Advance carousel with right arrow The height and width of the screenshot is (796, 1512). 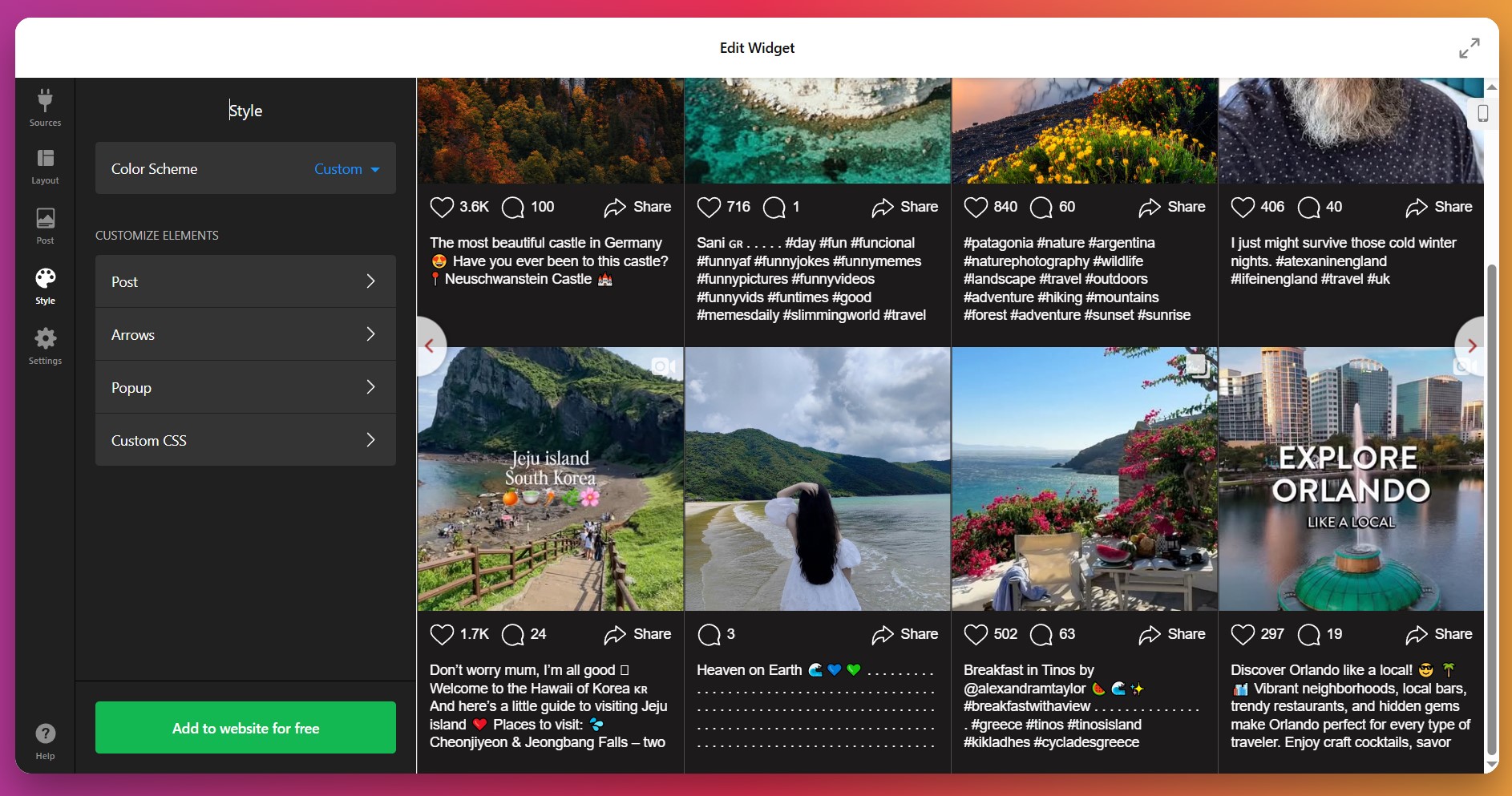click(x=1474, y=345)
